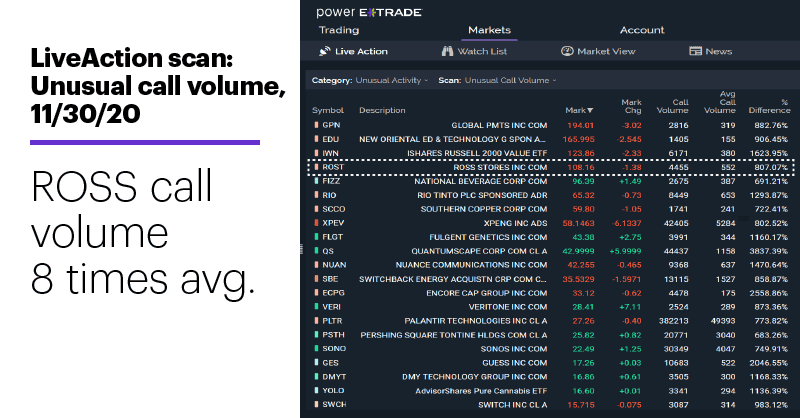This screenshot has height=418, width=800.
Task: Click the 3837.39% difference value
Action: [x=768, y=251]
